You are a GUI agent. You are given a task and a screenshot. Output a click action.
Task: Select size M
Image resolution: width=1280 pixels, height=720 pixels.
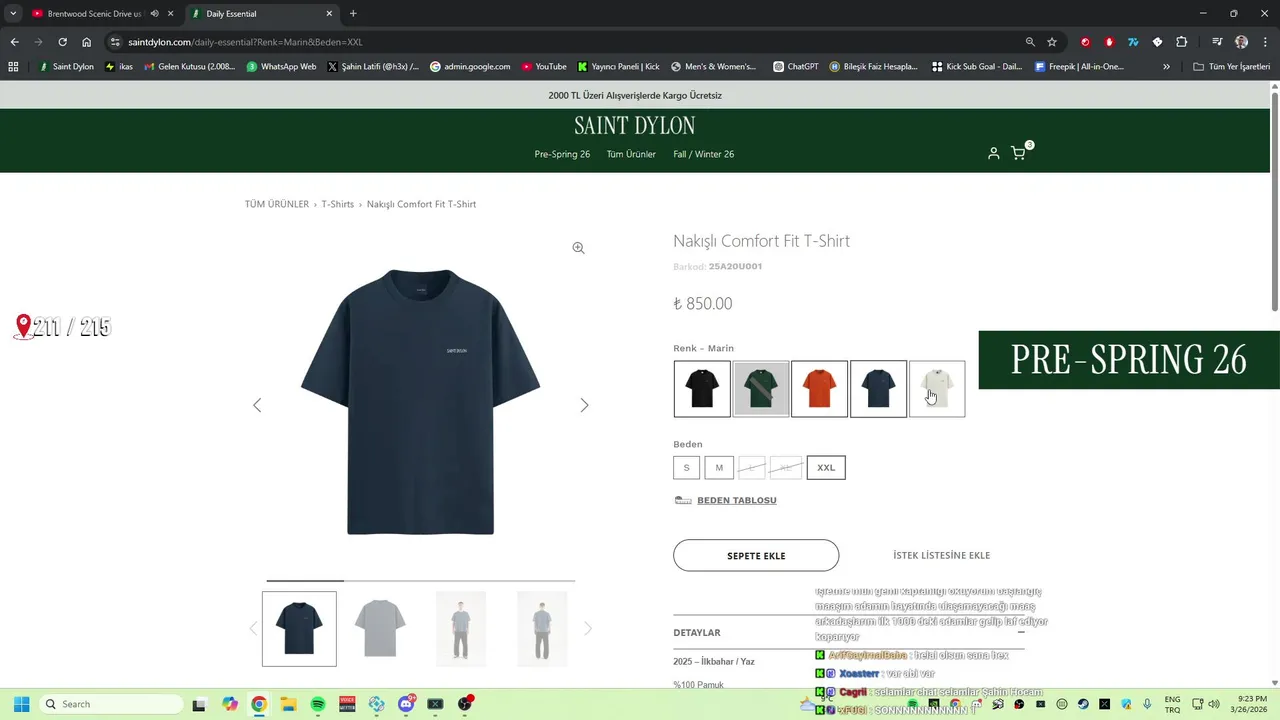pos(719,467)
